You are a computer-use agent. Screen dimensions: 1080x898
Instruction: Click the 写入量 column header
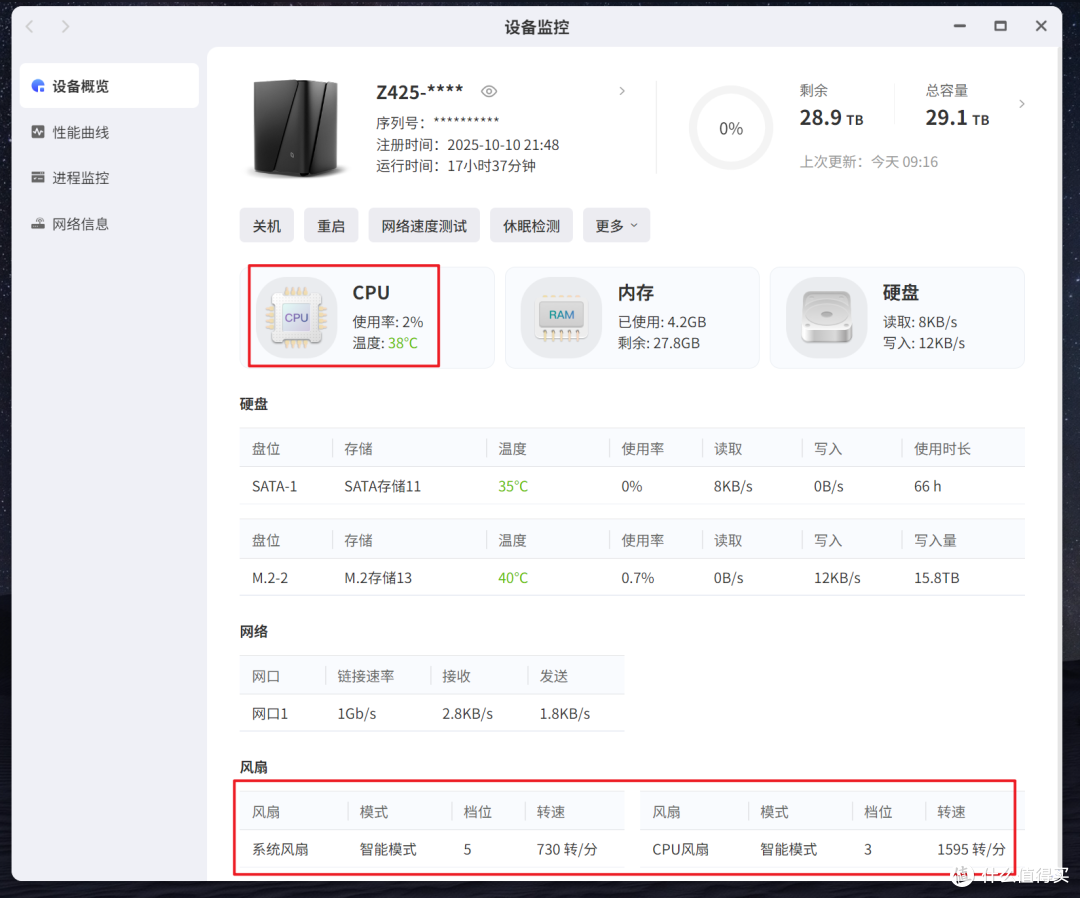935,541
